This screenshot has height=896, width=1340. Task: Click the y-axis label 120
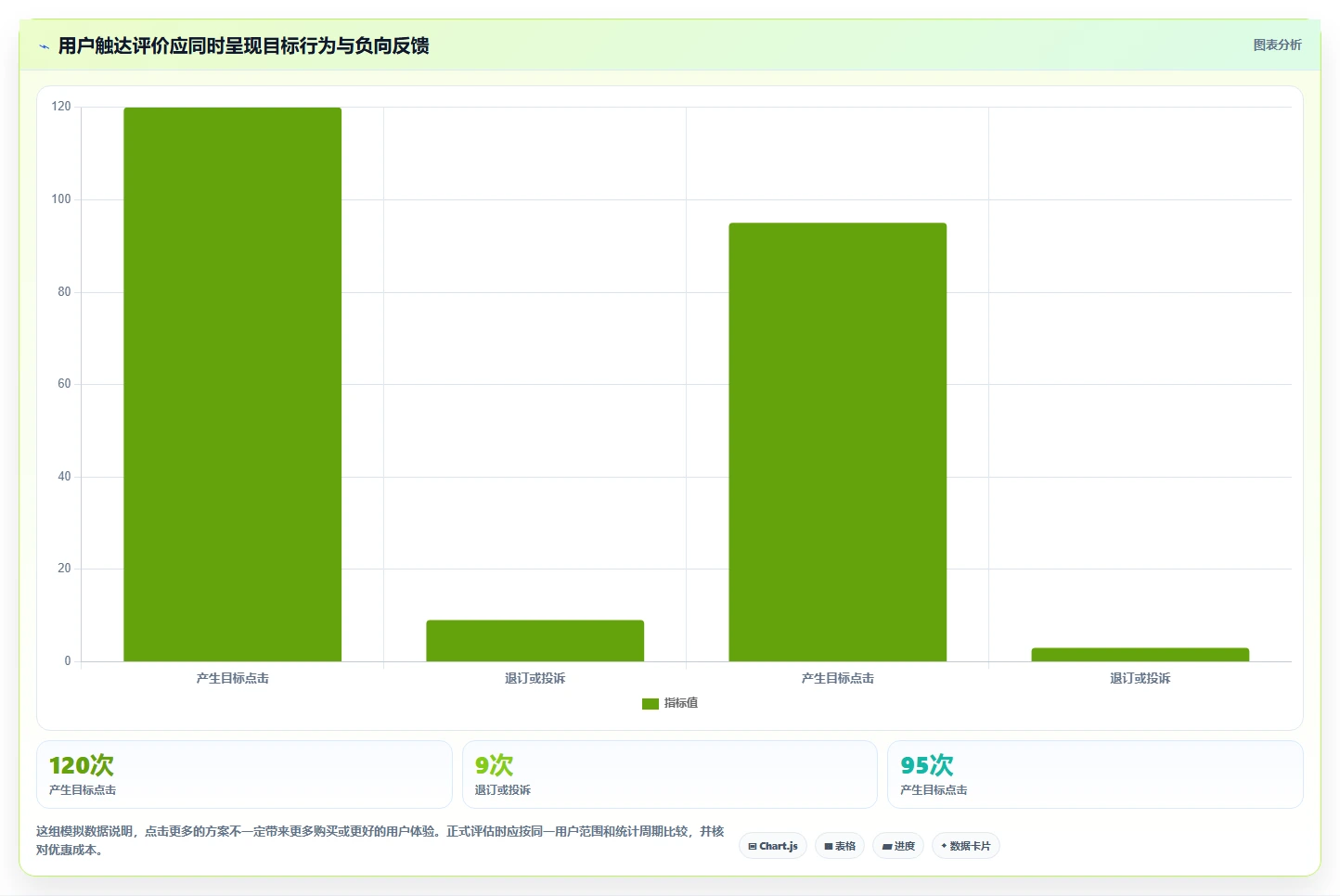(x=61, y=107)
